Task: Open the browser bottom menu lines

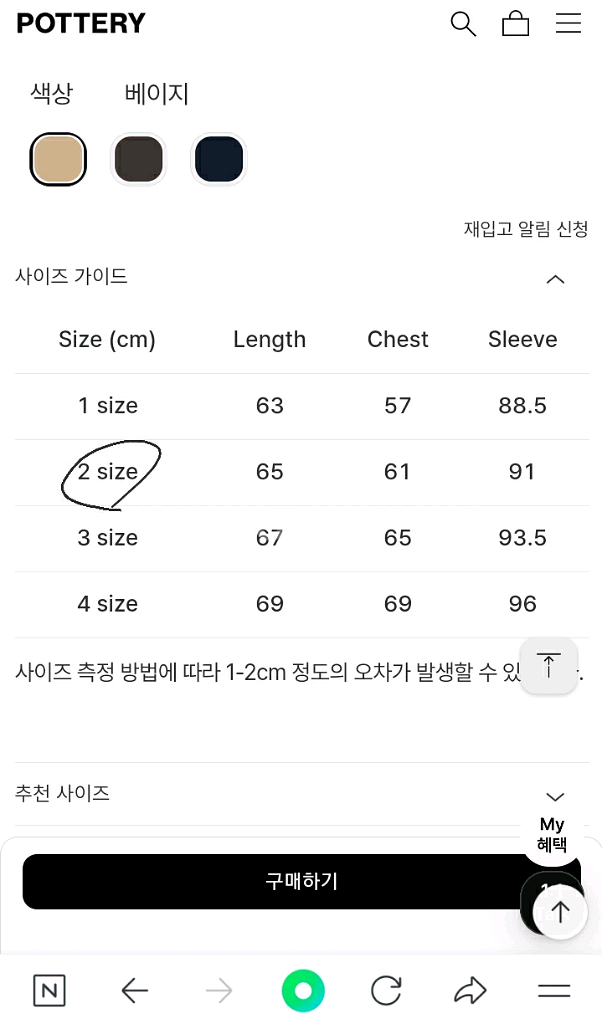Action: click(553, 991)
